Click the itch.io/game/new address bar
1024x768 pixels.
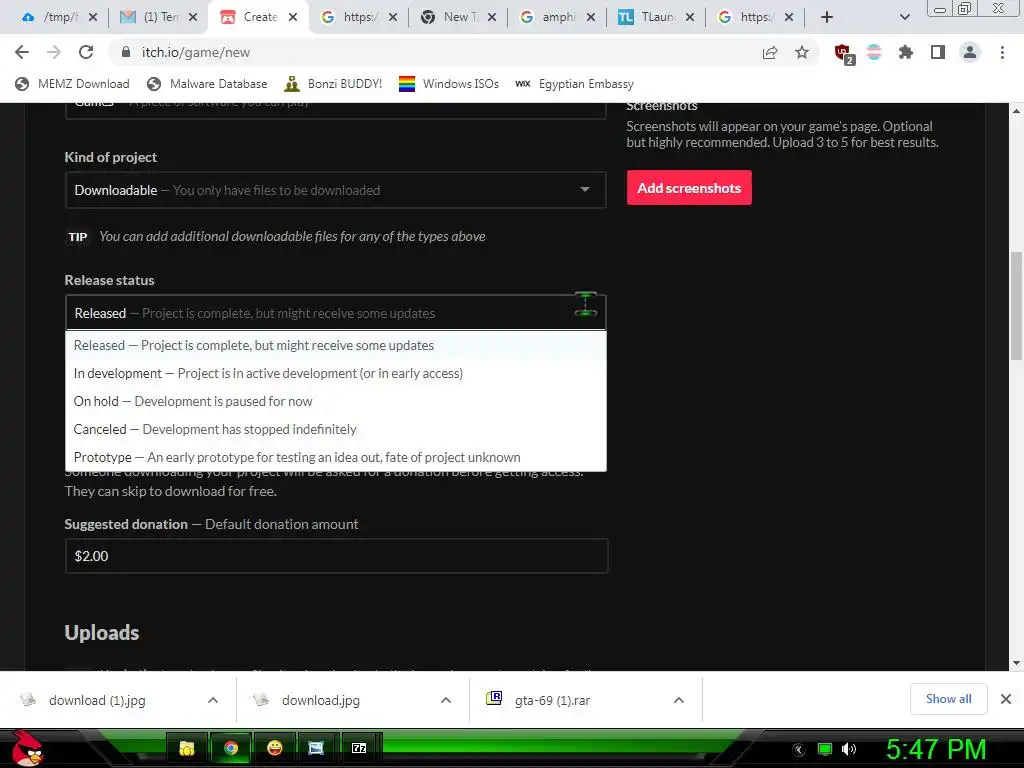[431, 52]
